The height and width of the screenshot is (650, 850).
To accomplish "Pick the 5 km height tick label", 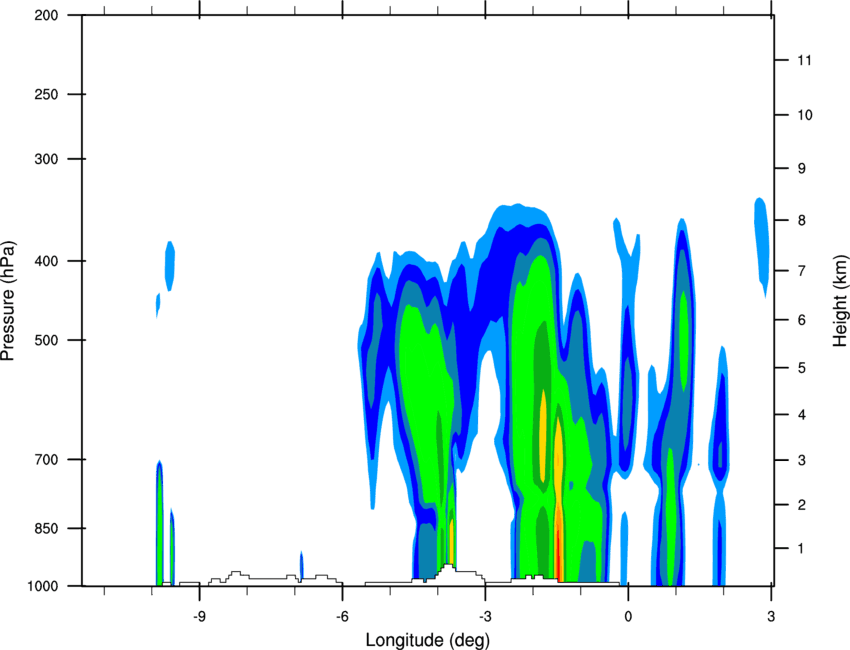I will click(x=802, y=368).
